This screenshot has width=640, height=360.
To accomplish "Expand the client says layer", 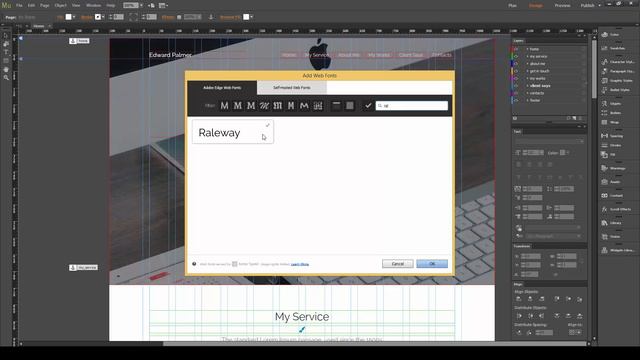I will [x=527, y=86].
